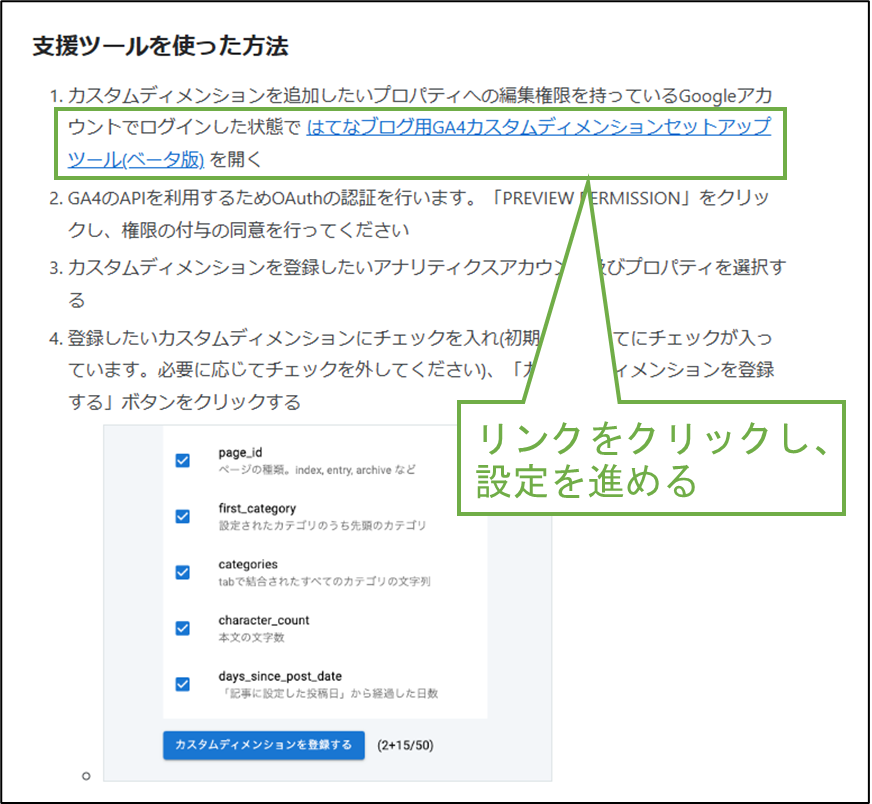Click the description ページの種類。index, entry, archive など
Viewport: 872px width, 804px height.
pos(317,470)
